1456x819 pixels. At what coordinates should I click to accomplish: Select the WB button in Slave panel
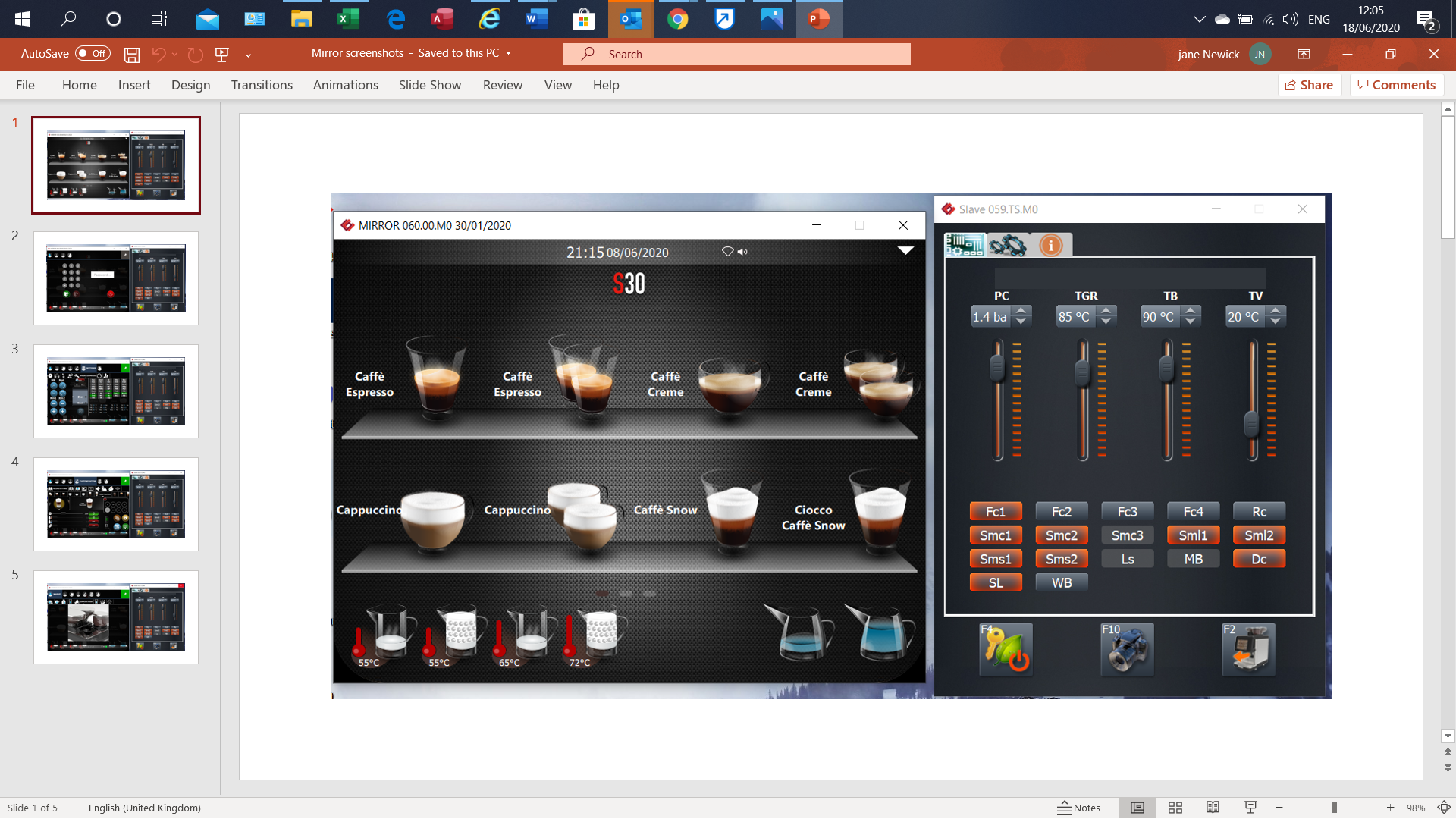pos(1062,582)
